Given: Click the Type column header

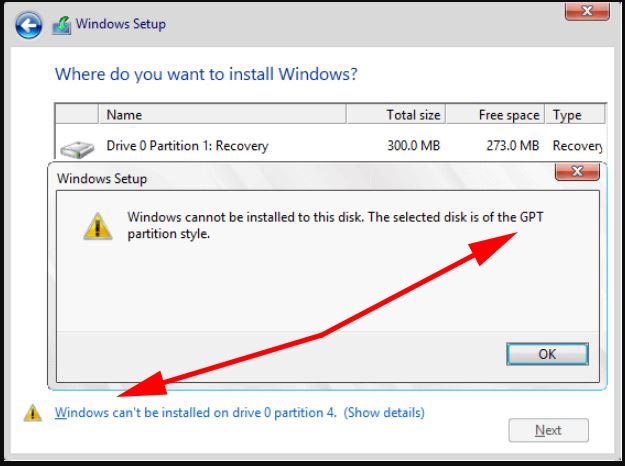Looking at the screenshot, I should click(x=567, y=115).
